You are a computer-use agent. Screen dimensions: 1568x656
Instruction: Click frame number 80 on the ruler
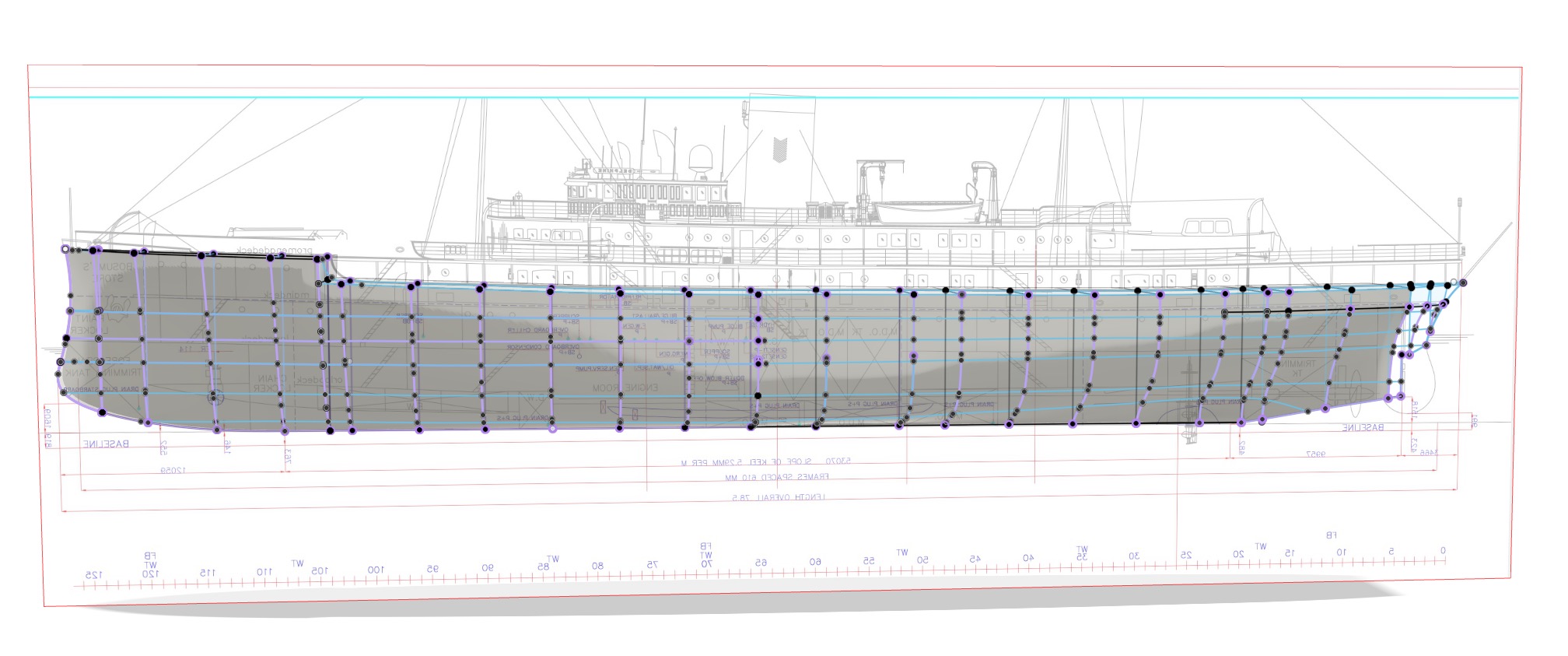[x=597, y=566]
